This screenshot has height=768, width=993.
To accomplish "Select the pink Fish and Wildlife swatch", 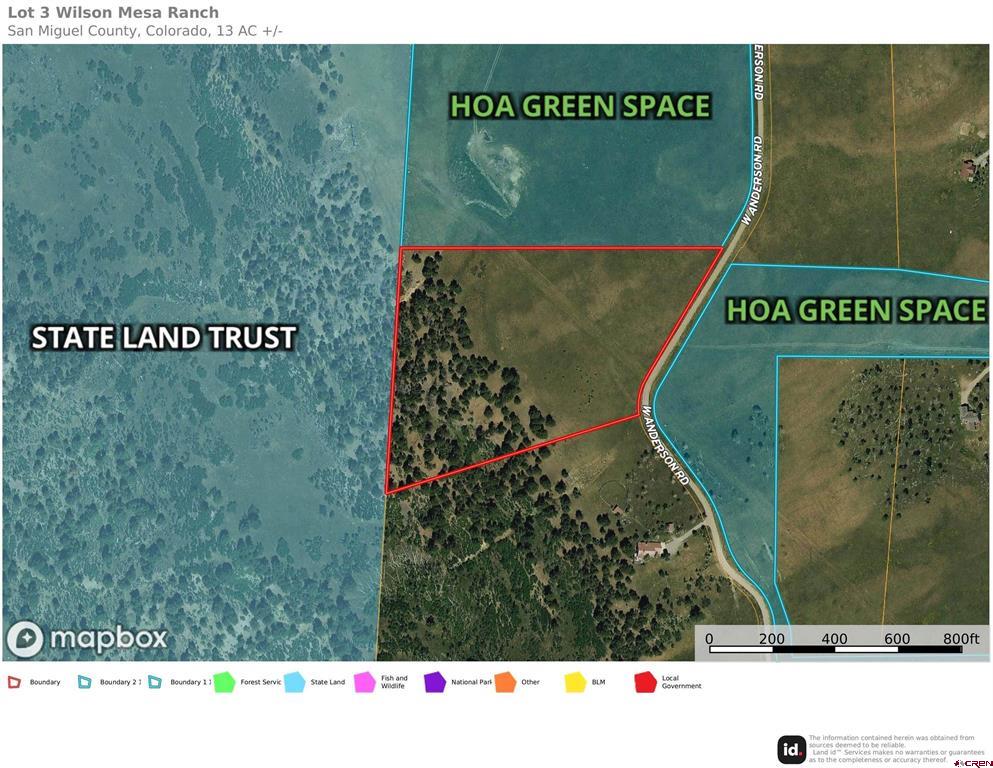I will (364, 682).
